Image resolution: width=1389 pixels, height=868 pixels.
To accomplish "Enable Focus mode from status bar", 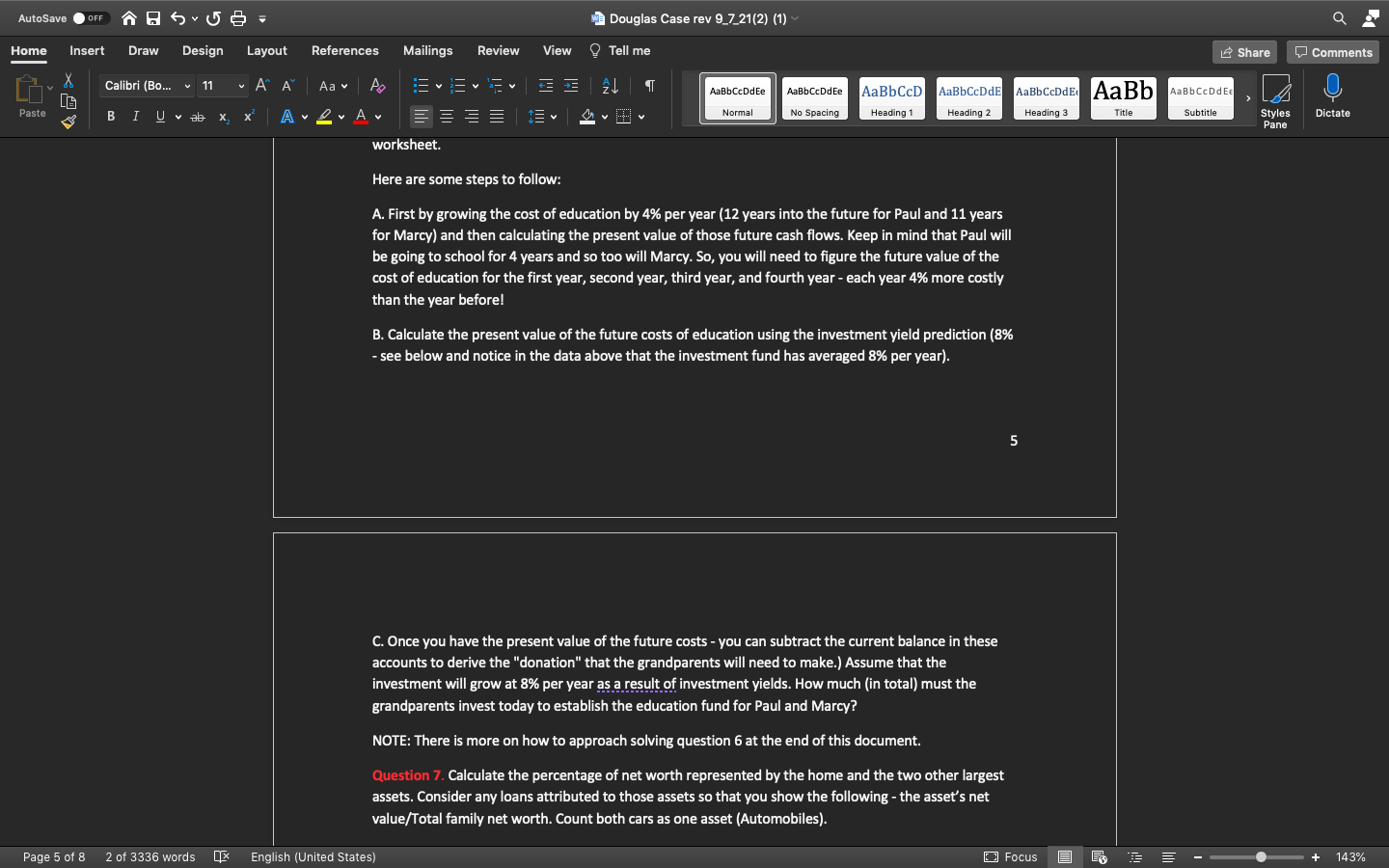I will 1011,856.
